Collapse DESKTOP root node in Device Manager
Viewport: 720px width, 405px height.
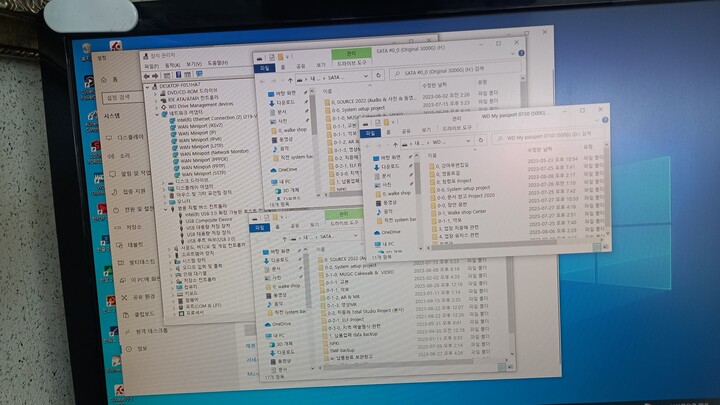point(147,87)
